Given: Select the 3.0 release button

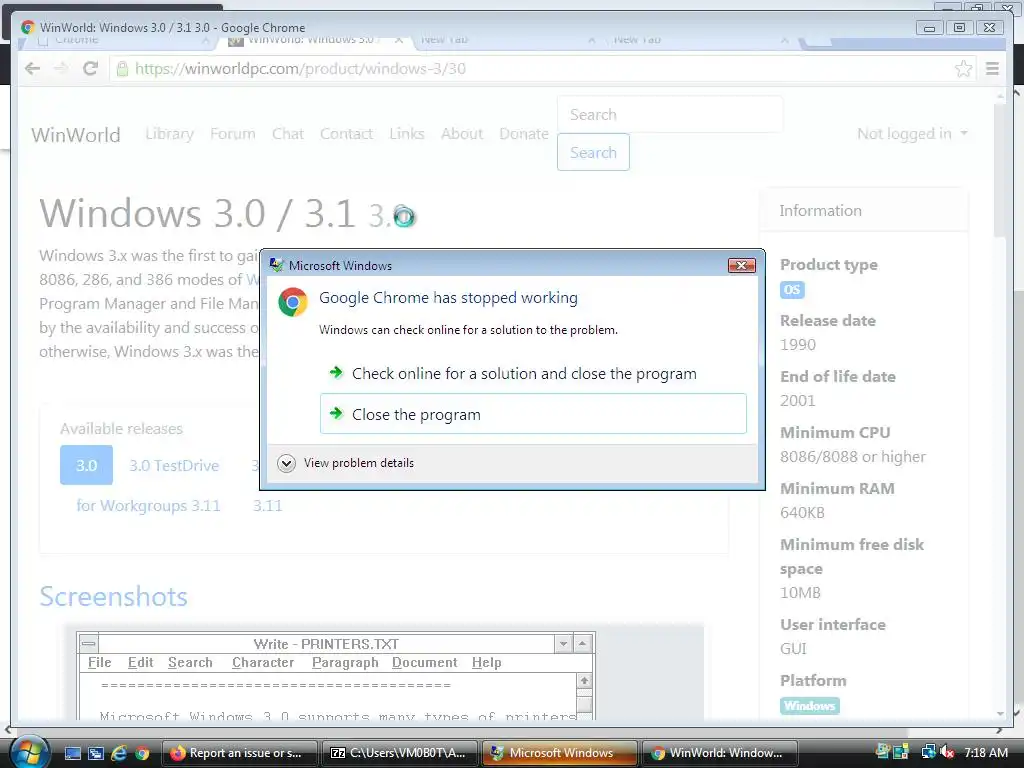Looking at the screenshot, I should (86, 465).
